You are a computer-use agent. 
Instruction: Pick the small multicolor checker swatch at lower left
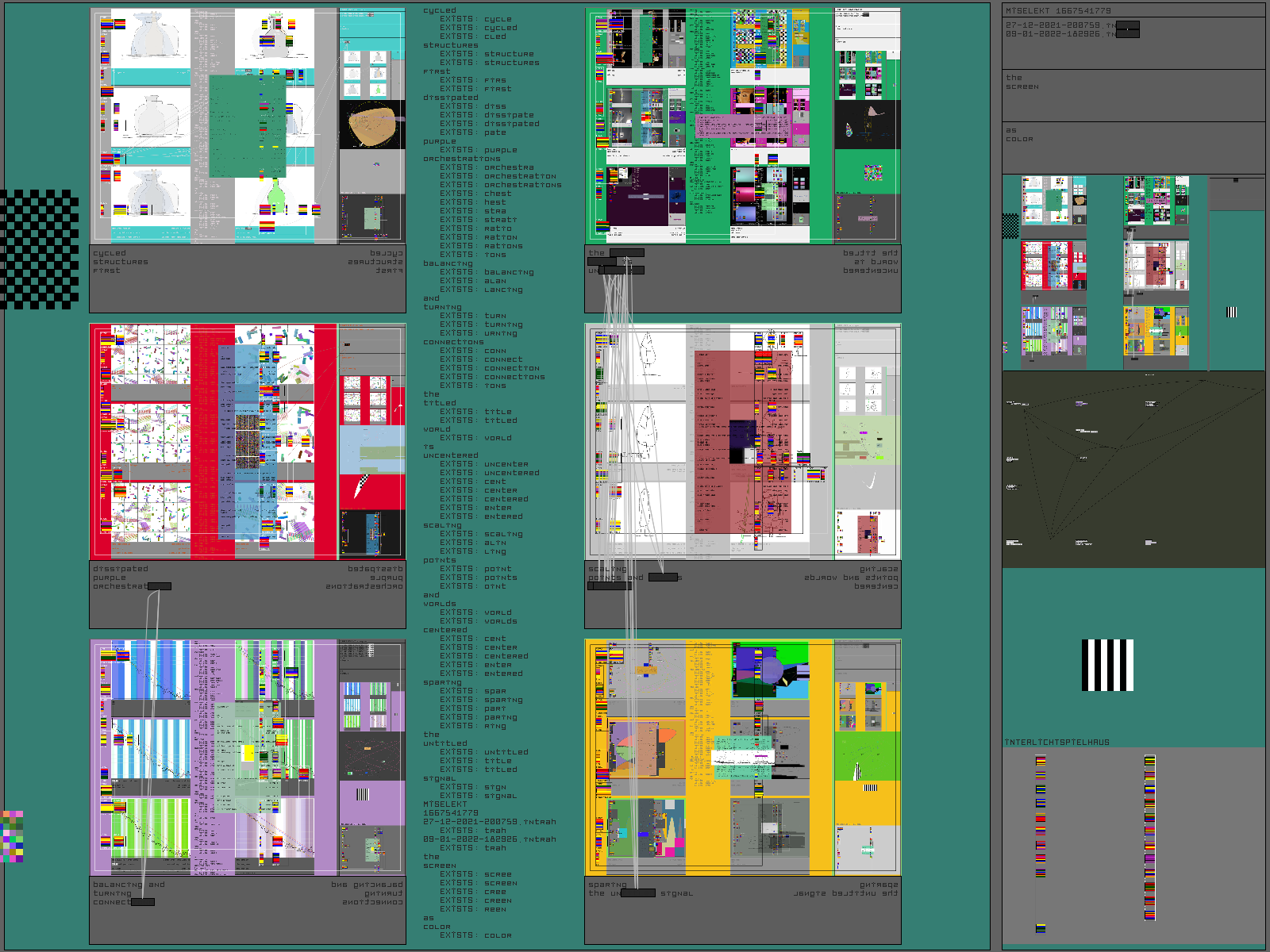(x=13, y=836)
